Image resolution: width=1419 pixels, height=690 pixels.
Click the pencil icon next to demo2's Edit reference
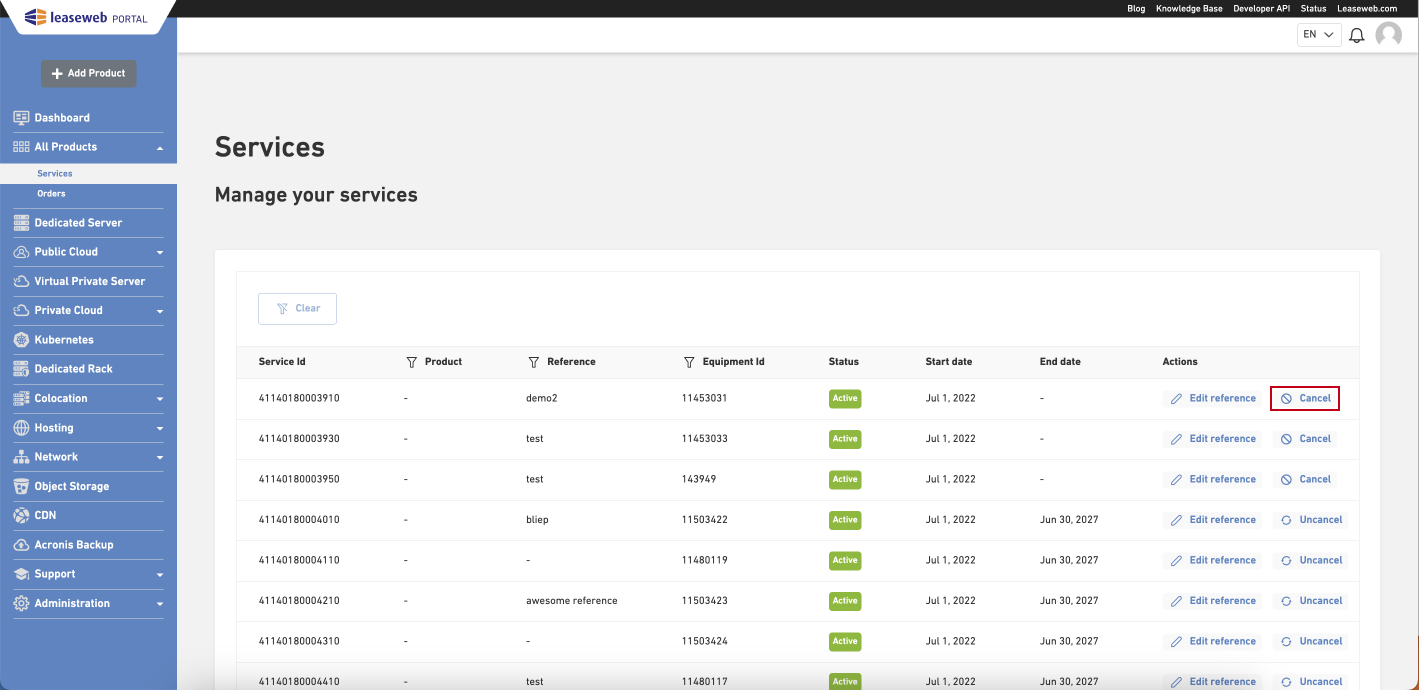[x=1176, y=397]
